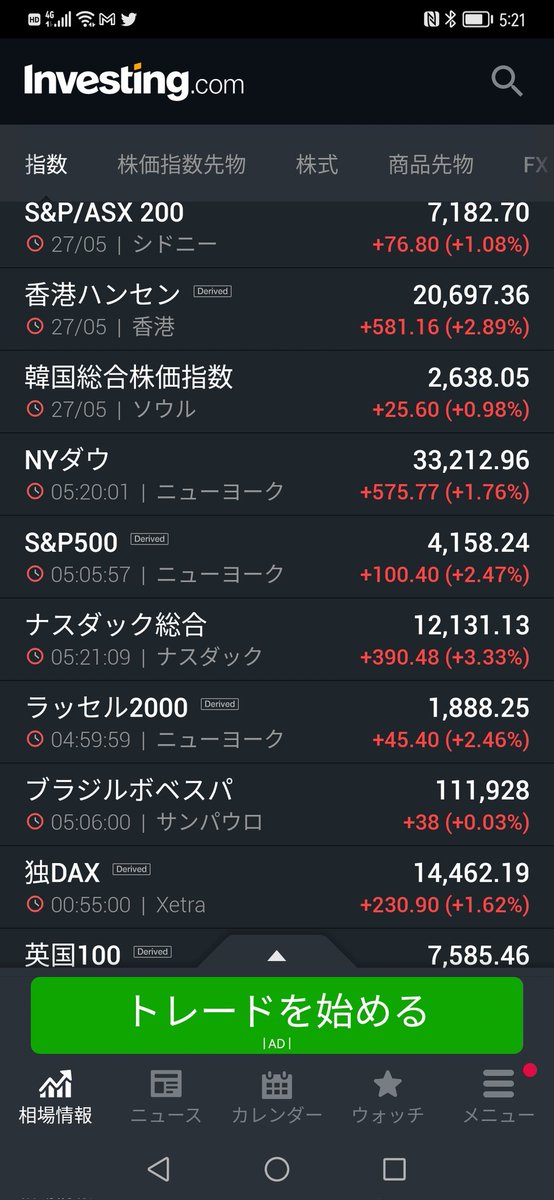Open the Investing.com logo
Viewport: 554px width, 1200px height.
point(134,82)
